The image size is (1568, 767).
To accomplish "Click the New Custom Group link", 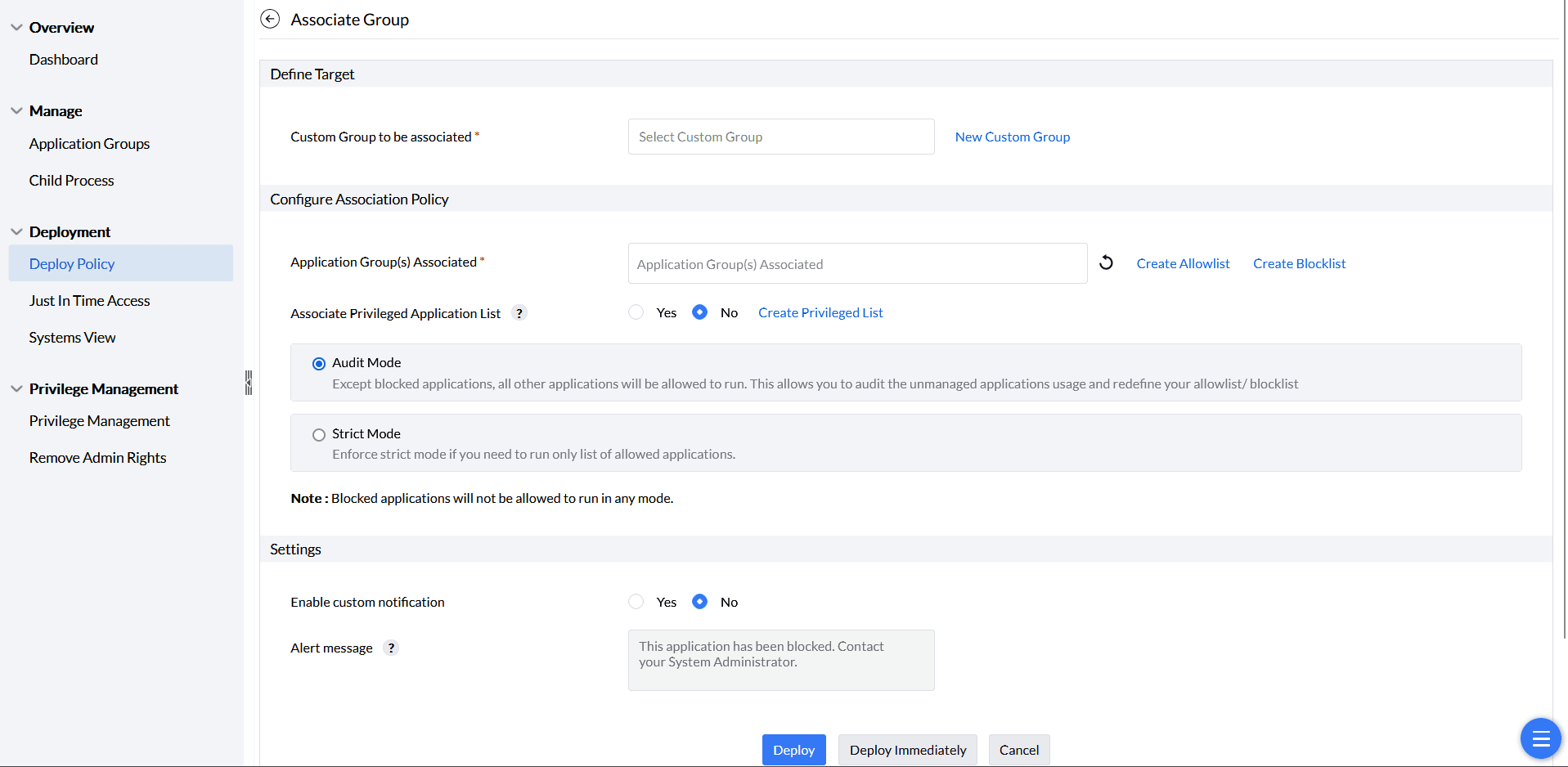I will 1012,137.
